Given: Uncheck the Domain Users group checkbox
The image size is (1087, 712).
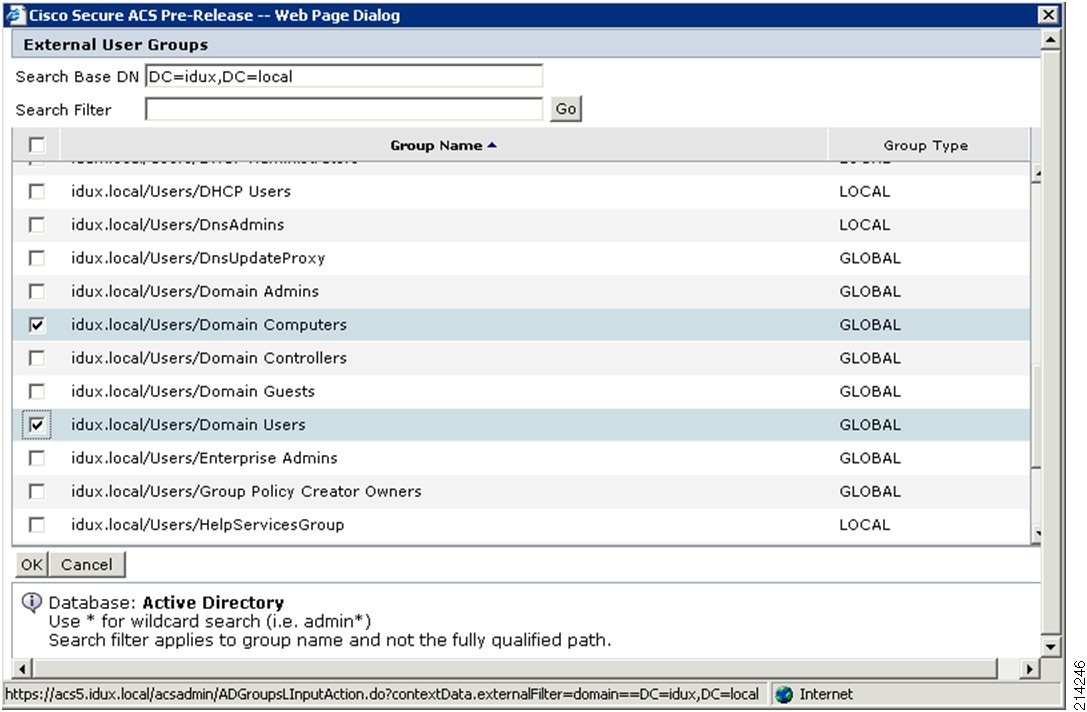Looking at the screenshot, I should 37,424.
